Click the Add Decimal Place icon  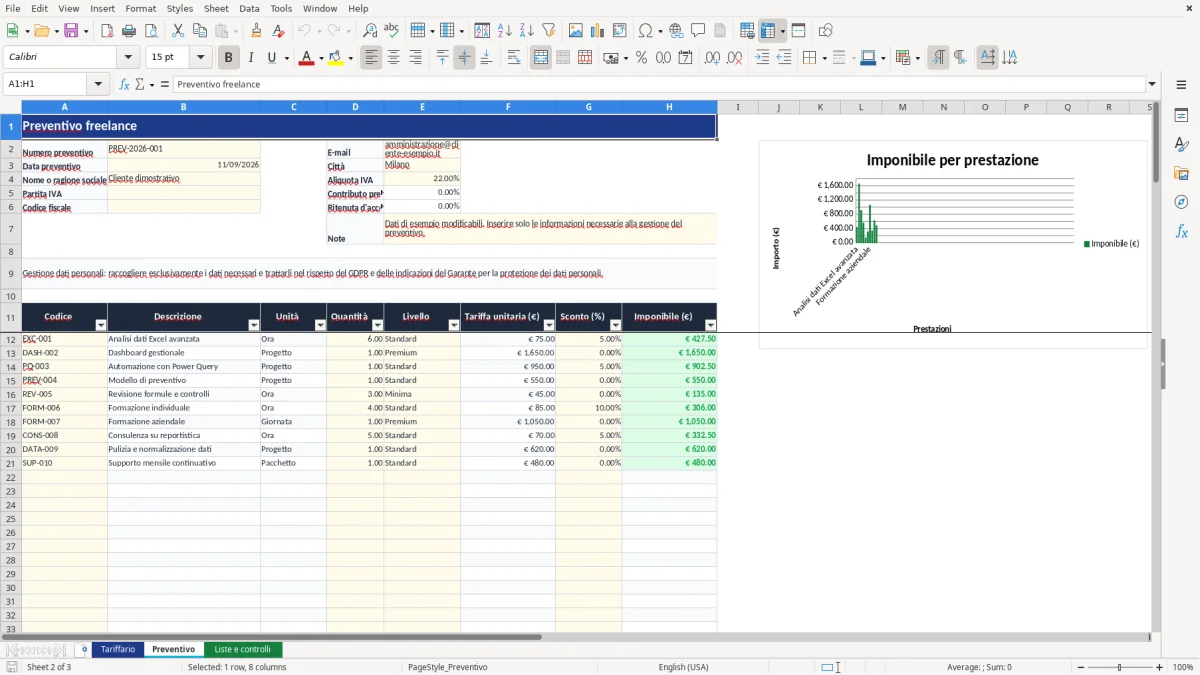point(713,58)
